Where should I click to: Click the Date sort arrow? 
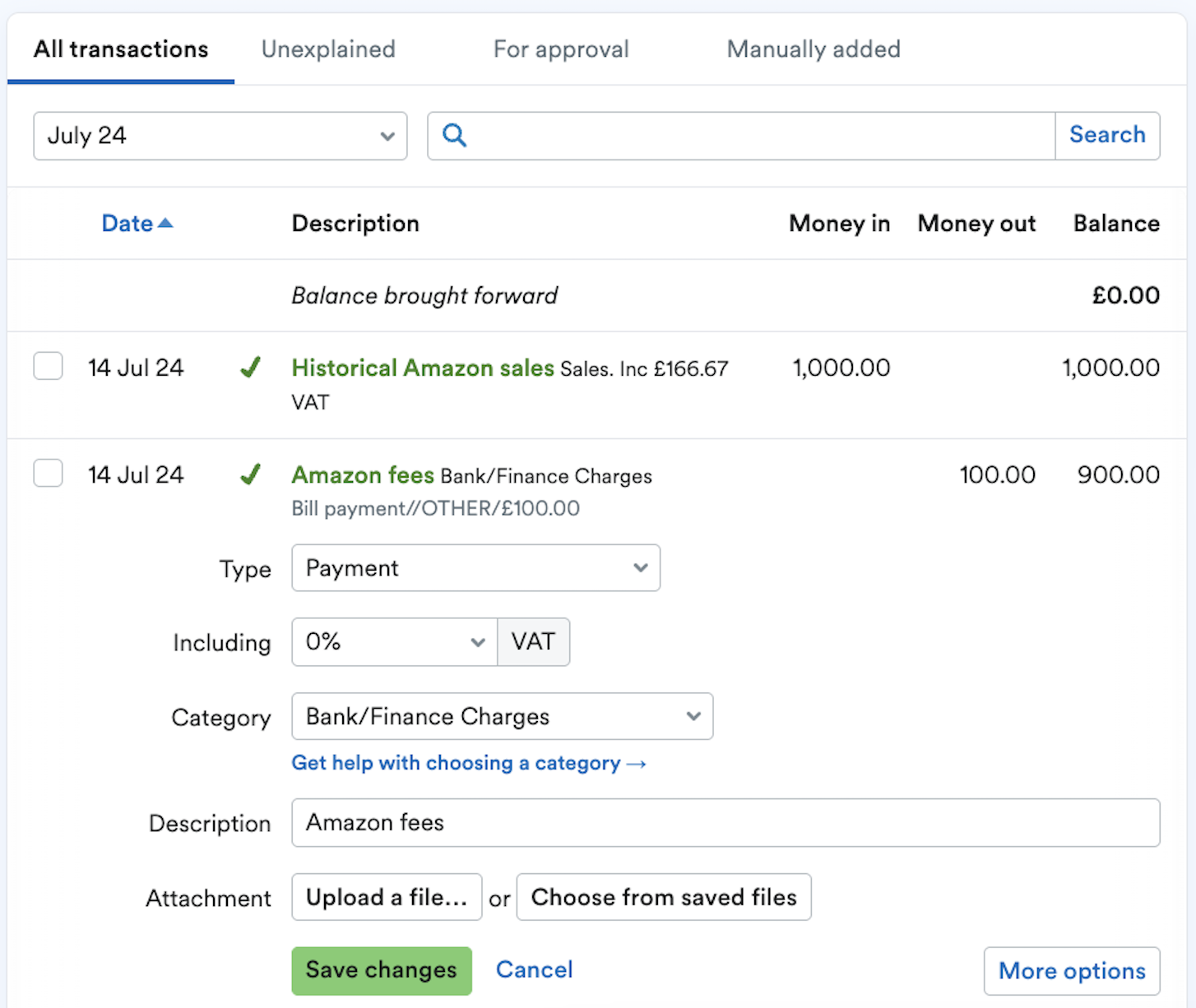coord(165,223)
